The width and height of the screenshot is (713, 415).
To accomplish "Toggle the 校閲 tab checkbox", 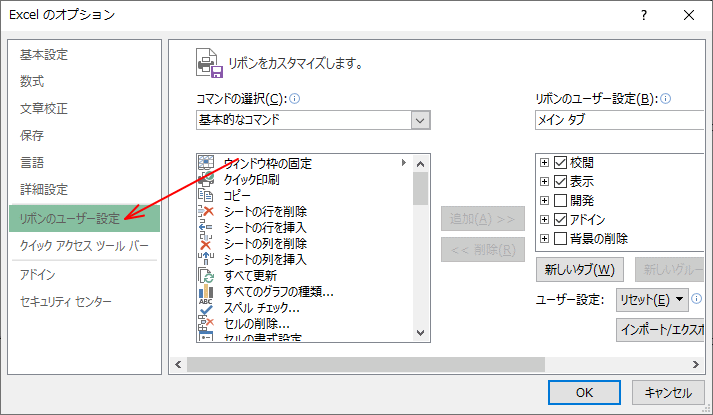I will (x=560, y=162).
